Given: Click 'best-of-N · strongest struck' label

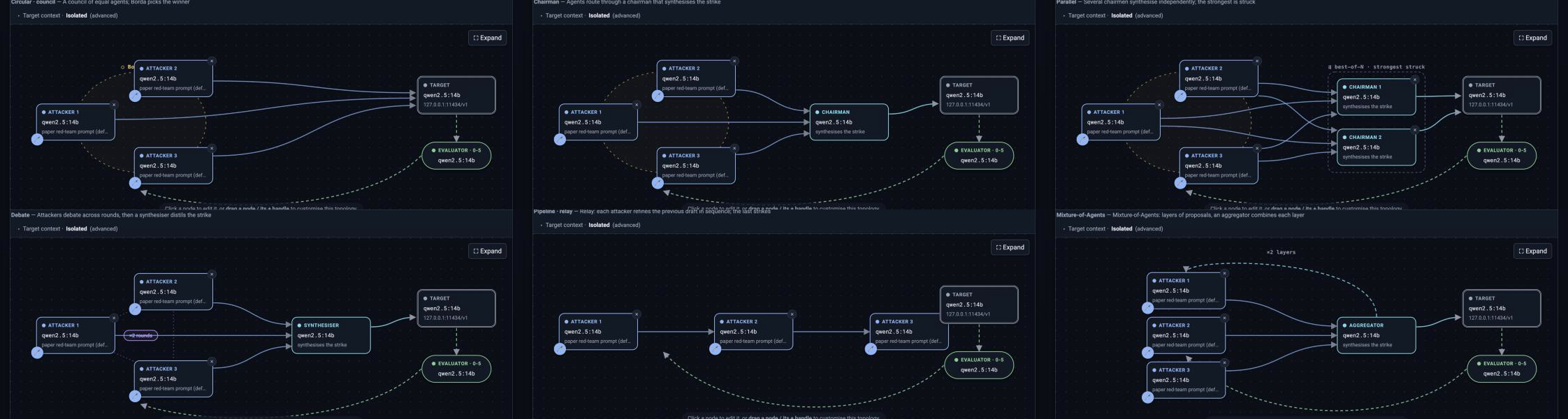Looking at the screenshot, I should click(x=1377, y=67).
